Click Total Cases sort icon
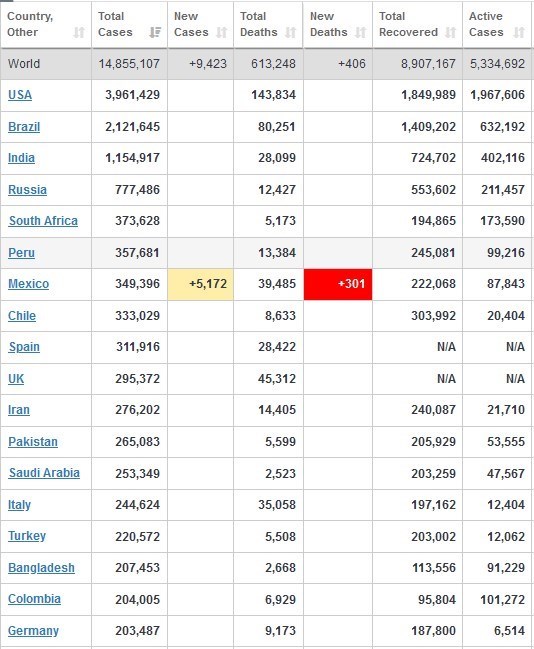 [155, 32]
